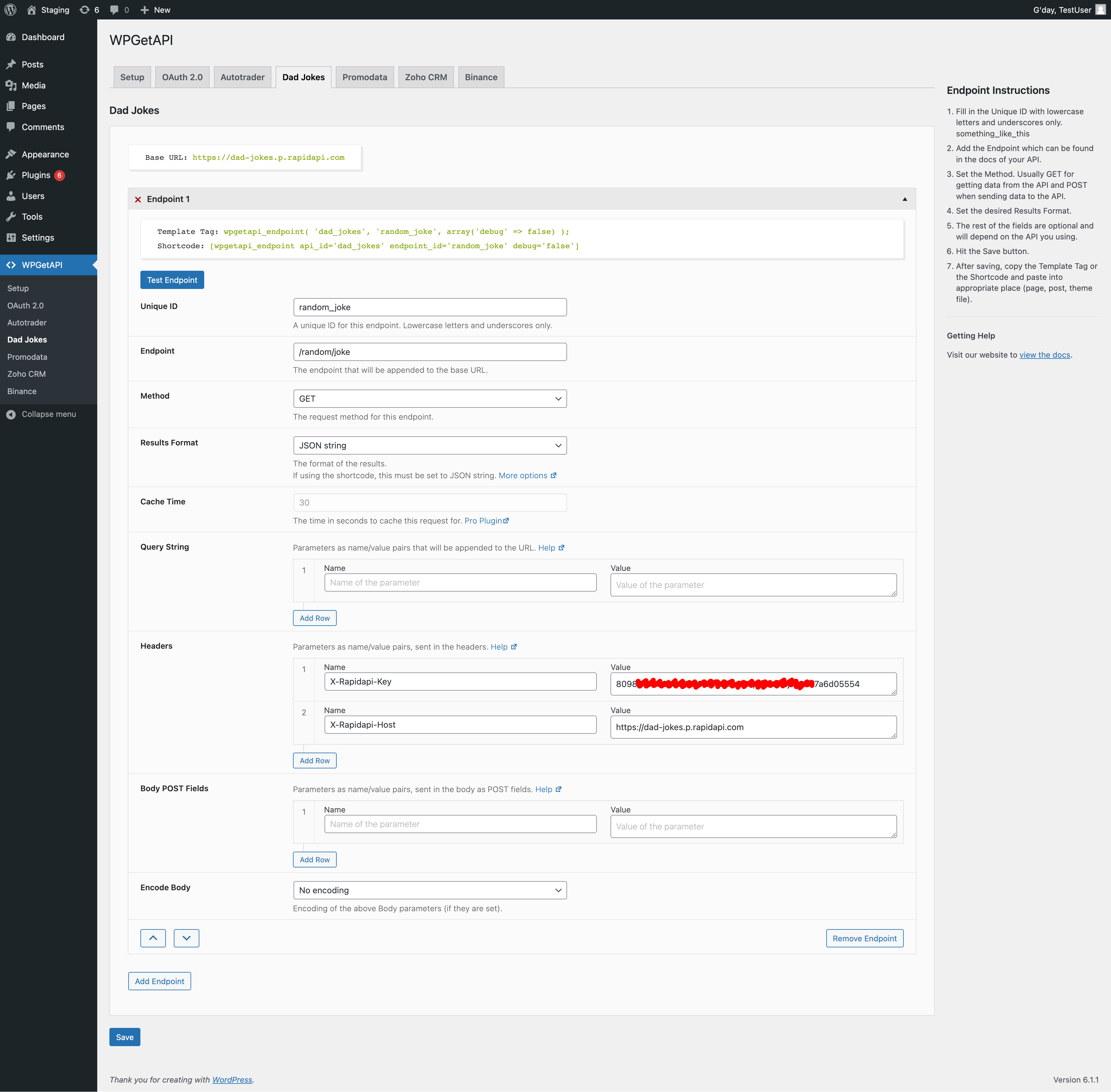The image size is (1111, 1092).
Task: Click external link icon beside Pro Plugin
Action: click(506, 521)
